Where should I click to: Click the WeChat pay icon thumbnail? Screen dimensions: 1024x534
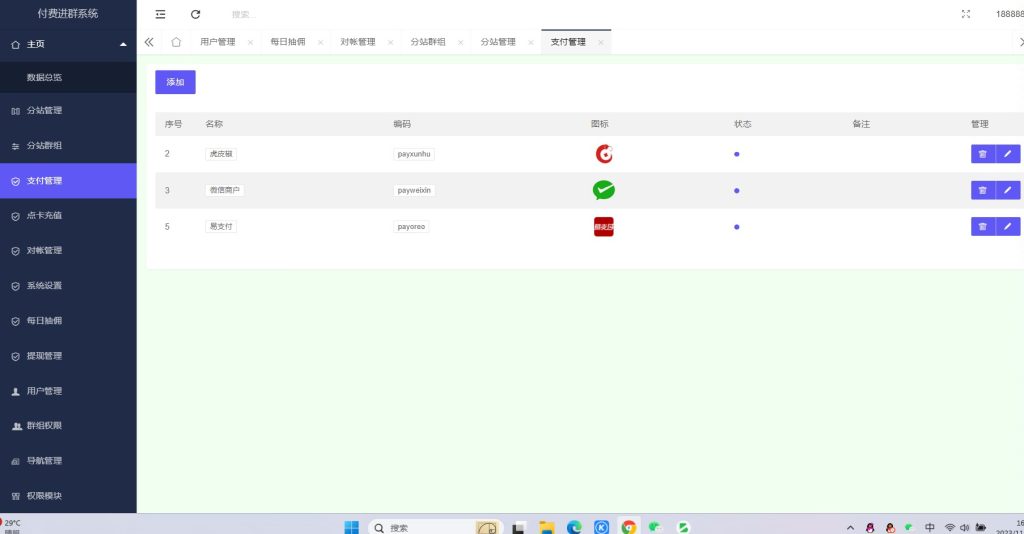click(603, 190)
